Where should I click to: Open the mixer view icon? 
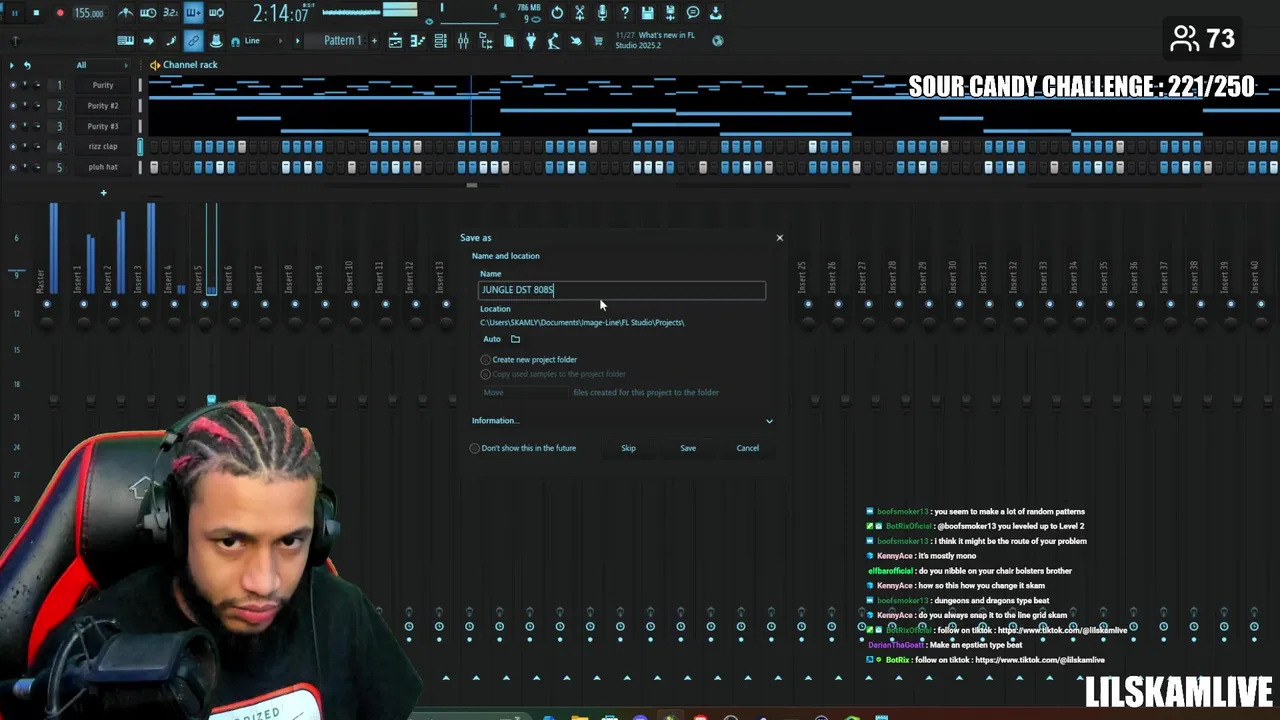click(463, 41)
